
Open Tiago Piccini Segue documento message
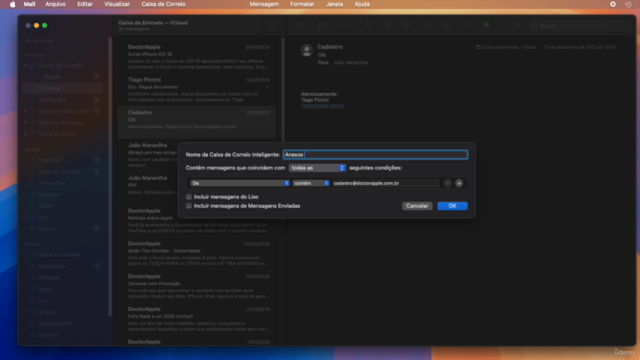coord(198,89)
